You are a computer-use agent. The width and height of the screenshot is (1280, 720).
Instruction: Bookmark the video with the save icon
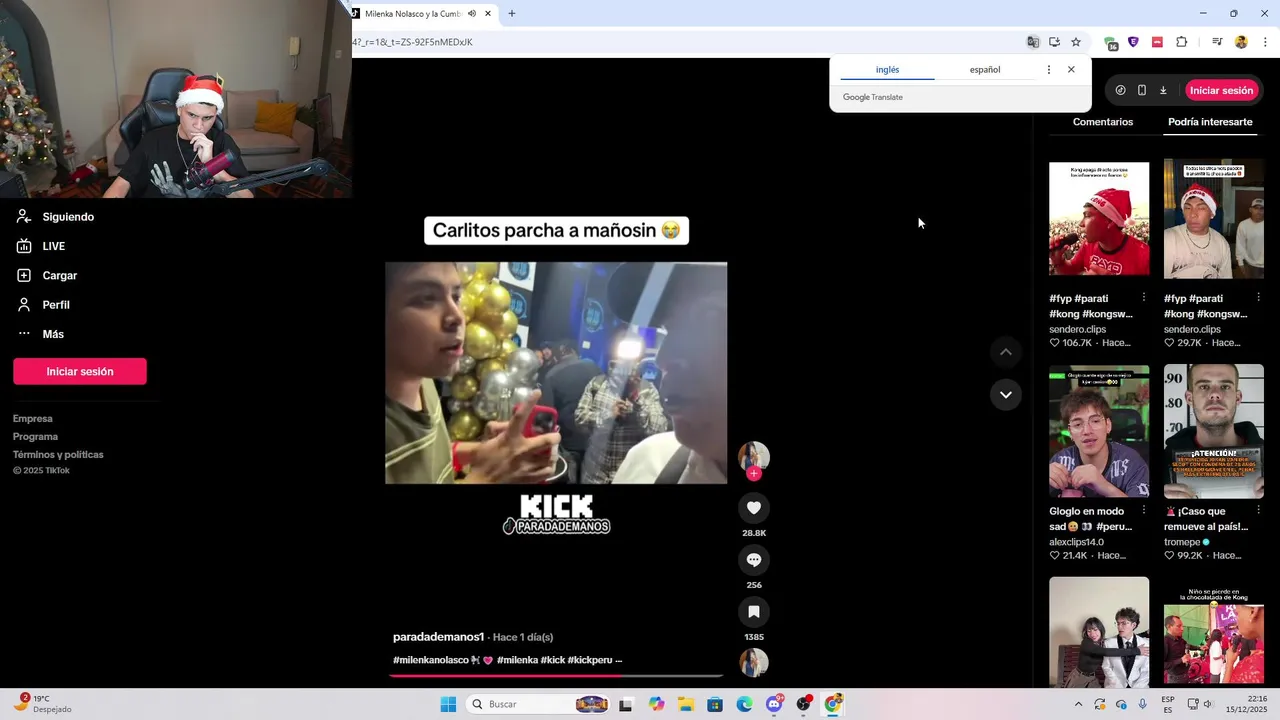point(754,611)
